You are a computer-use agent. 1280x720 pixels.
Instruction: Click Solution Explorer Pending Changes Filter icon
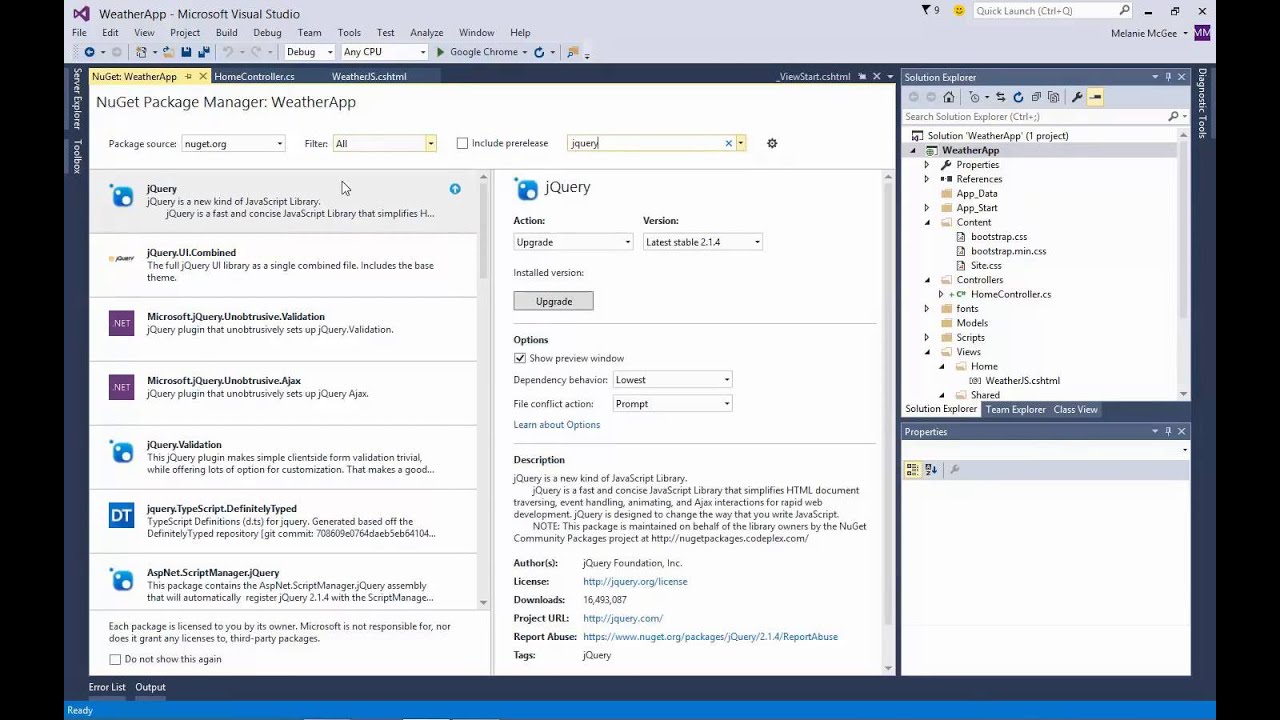[976, 97]
